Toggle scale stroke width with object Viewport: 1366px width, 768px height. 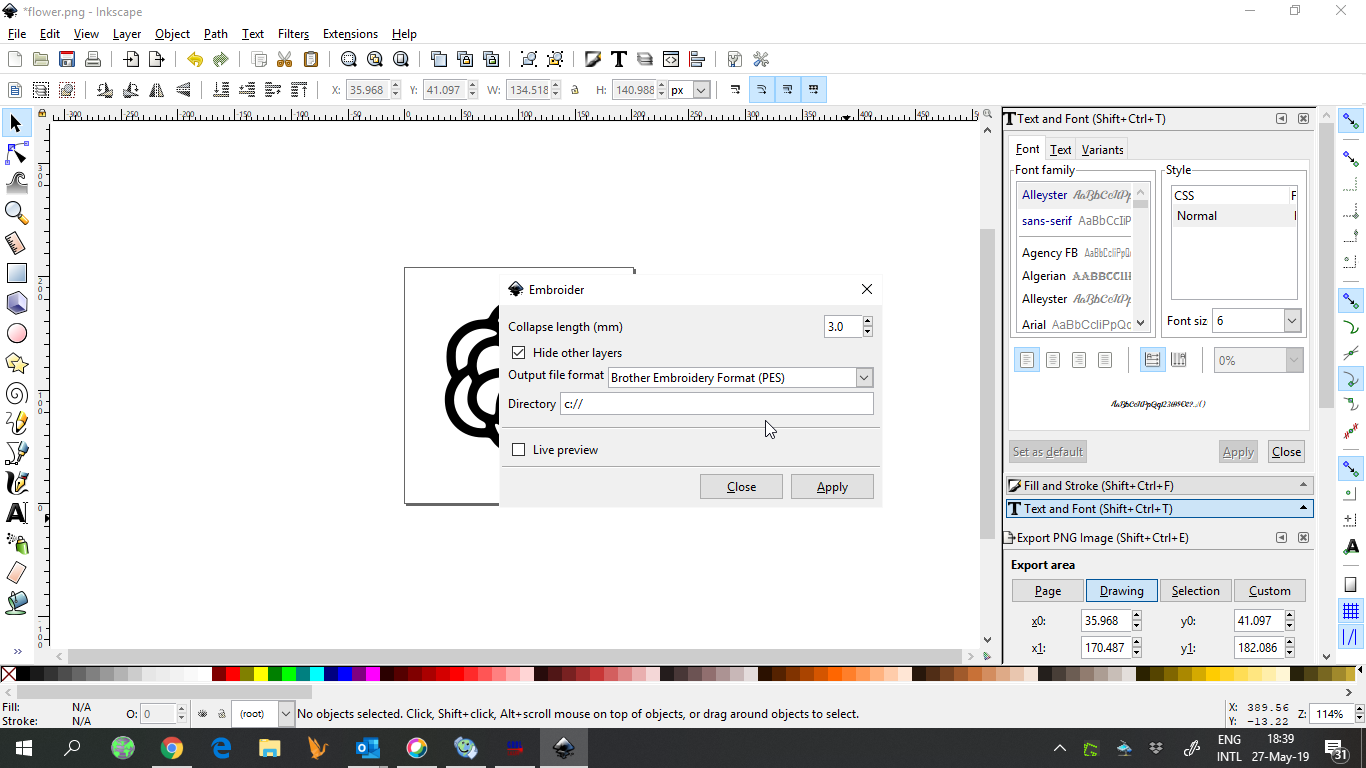click(x=736, y=90)
